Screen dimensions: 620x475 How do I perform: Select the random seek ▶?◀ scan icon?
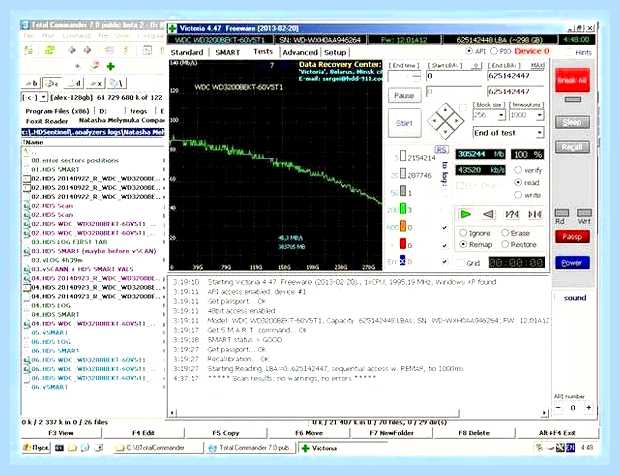[x=512, y=214]
